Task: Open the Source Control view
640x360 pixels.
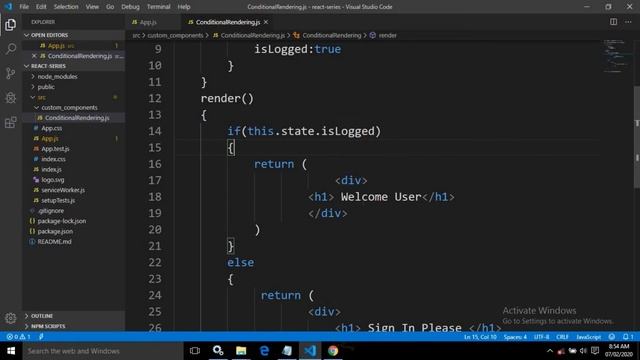Action: coord(11,73)
